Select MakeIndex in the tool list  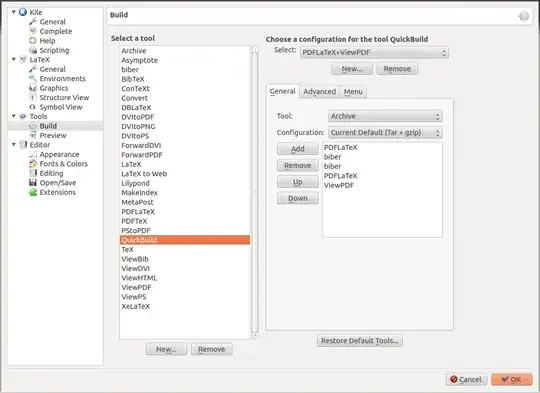click(185, 193)
